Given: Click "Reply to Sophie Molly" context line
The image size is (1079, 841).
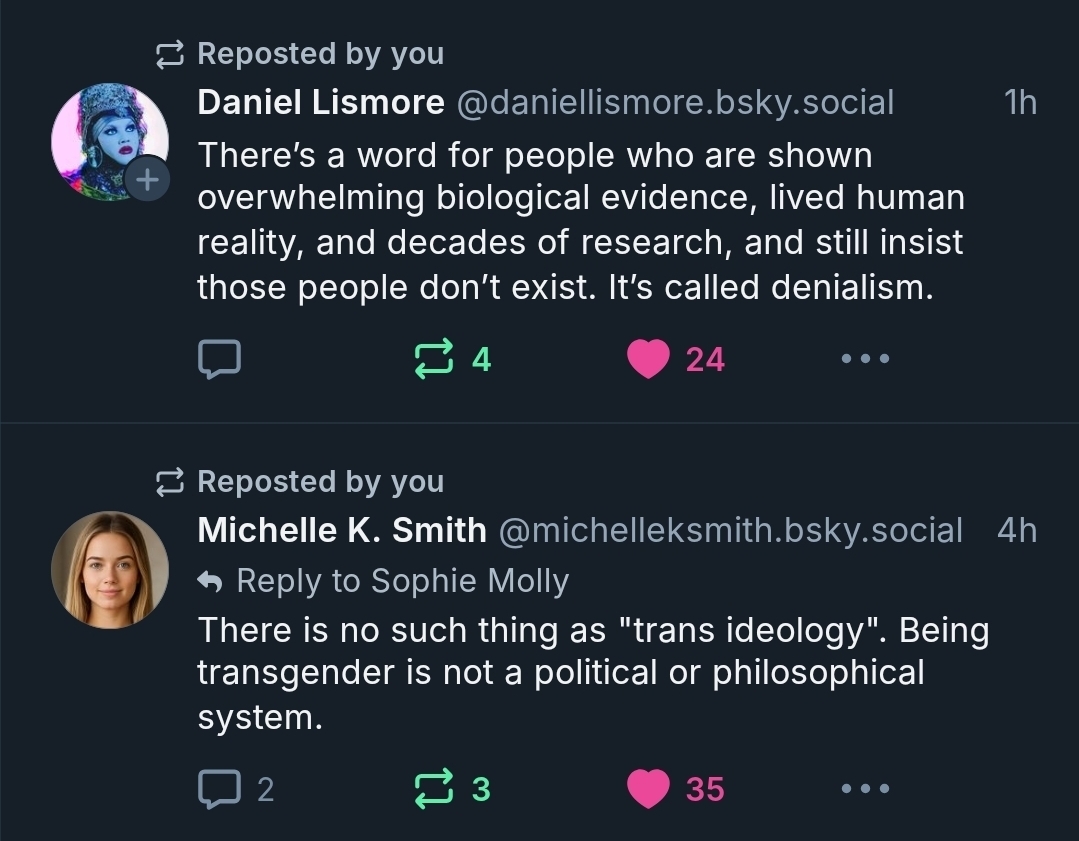Looking at the screenshot, I should pos(384,580).
